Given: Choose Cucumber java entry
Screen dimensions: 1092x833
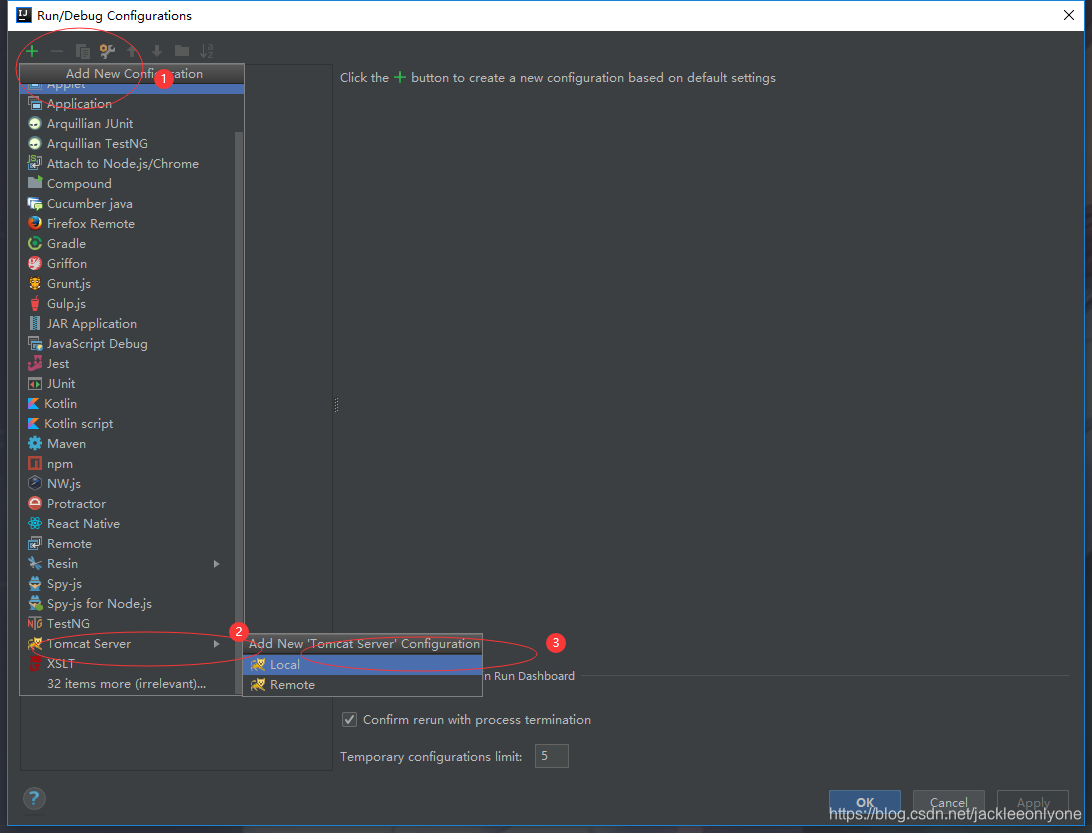Looking at the screenshot, I should [x=128, y=204].
